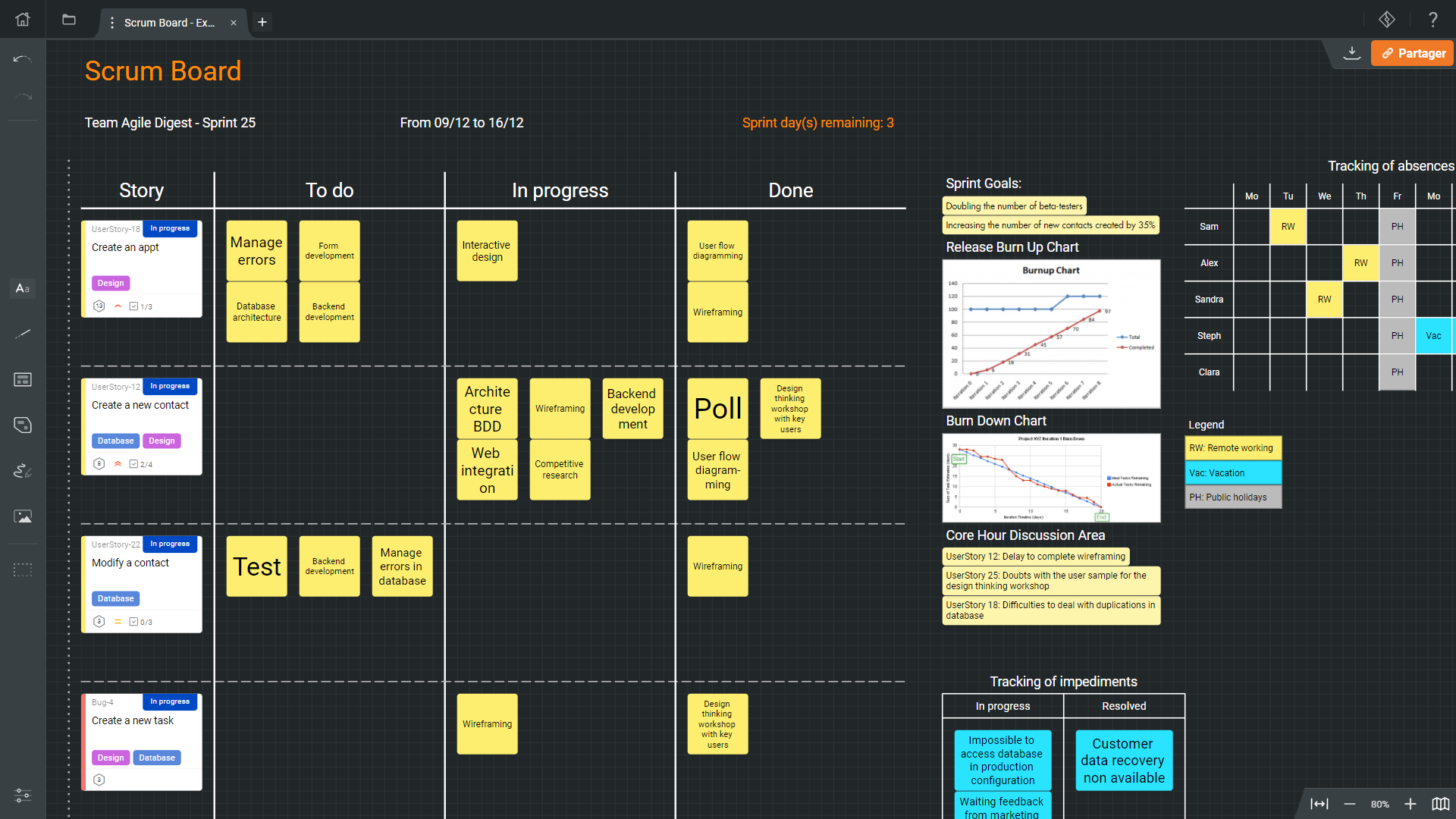Toggle checklist on Create an appt card

(133, 306)
